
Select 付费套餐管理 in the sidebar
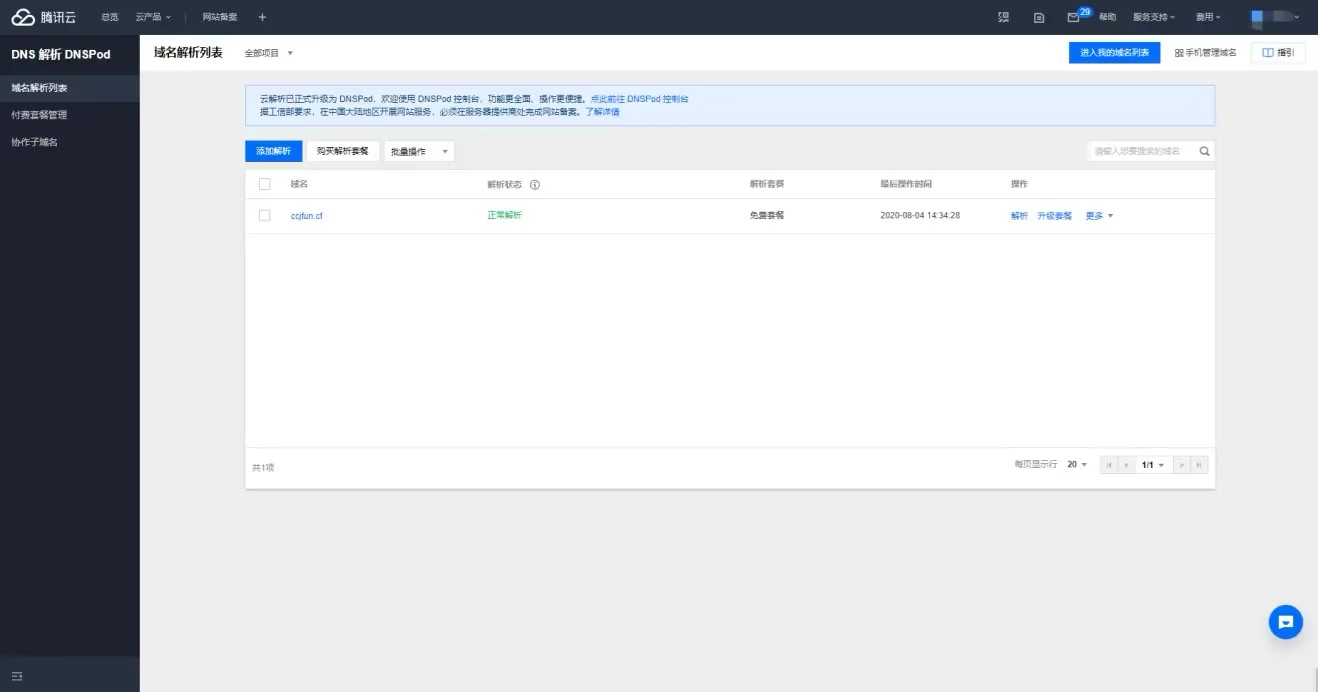40,115
